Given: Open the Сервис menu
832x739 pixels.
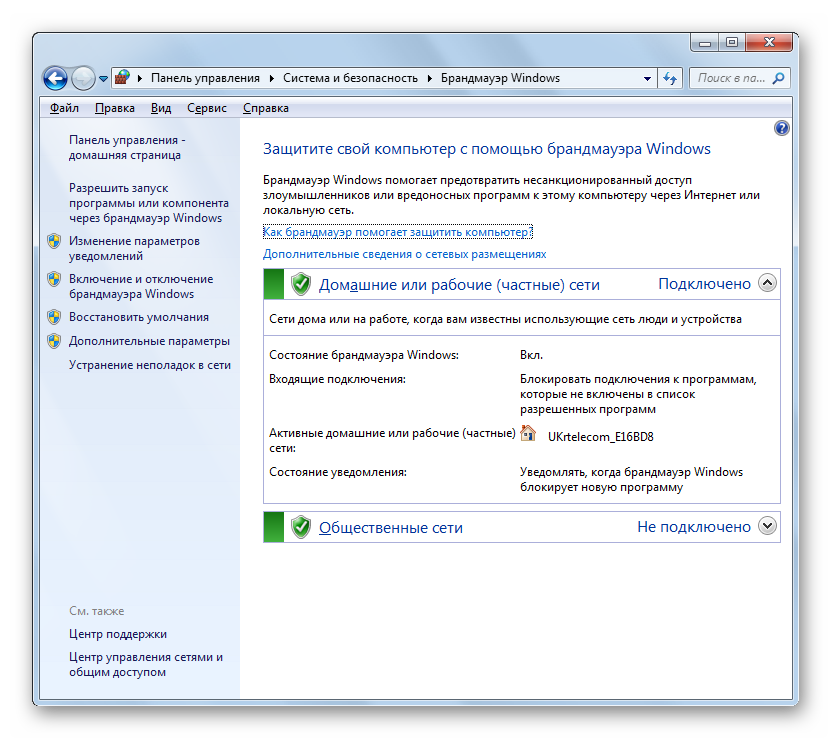Looking at the screenshot, I should pyautogui.click(x=206, y=108).
